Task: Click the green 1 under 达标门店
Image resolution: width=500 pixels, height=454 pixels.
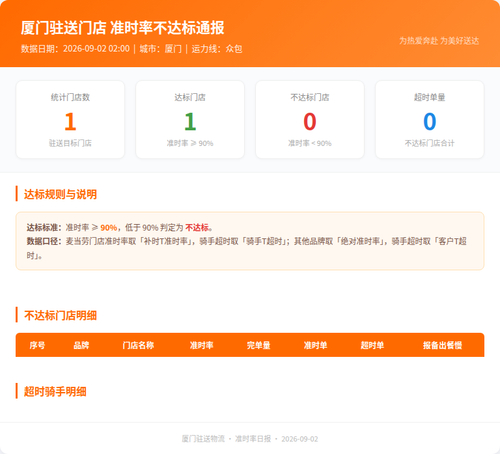Action: pyautogui.click(x=190, y=121)
